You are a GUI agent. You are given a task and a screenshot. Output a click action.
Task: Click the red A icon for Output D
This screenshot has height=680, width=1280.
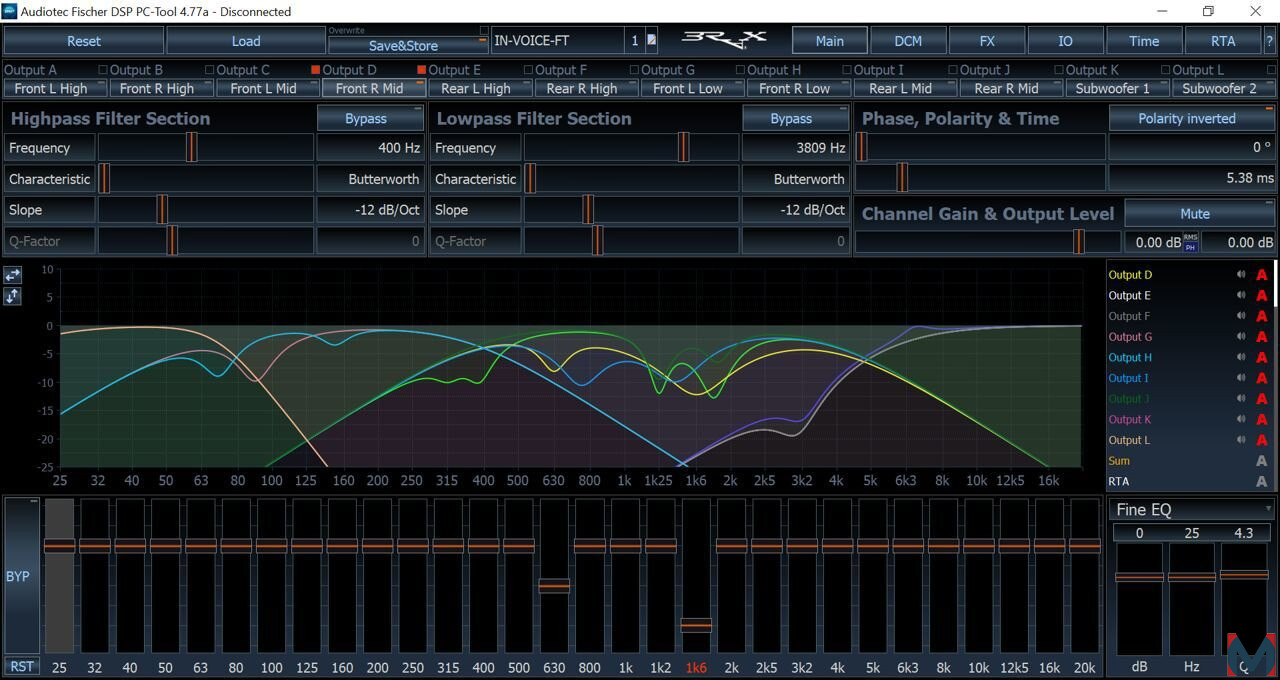coord(1262,275)
